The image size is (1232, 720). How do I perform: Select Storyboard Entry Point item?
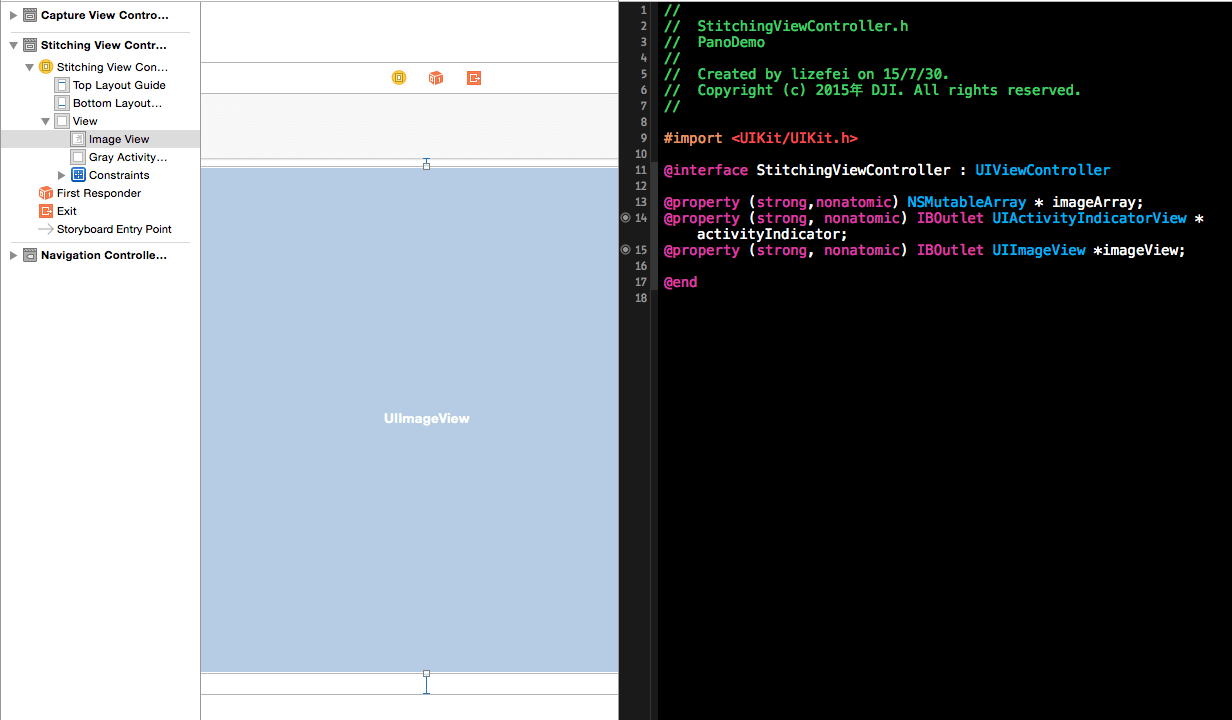[114, 229]
